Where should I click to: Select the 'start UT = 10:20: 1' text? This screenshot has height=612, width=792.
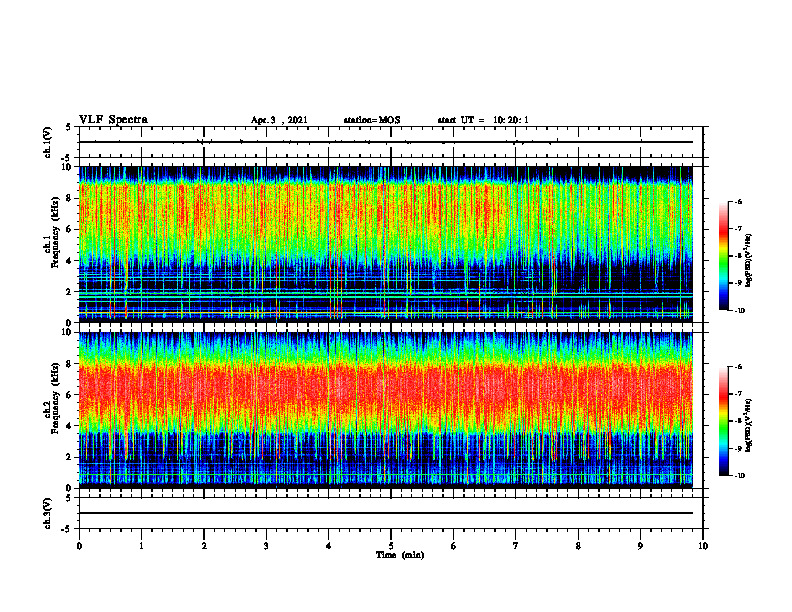(x=483, y=120)
